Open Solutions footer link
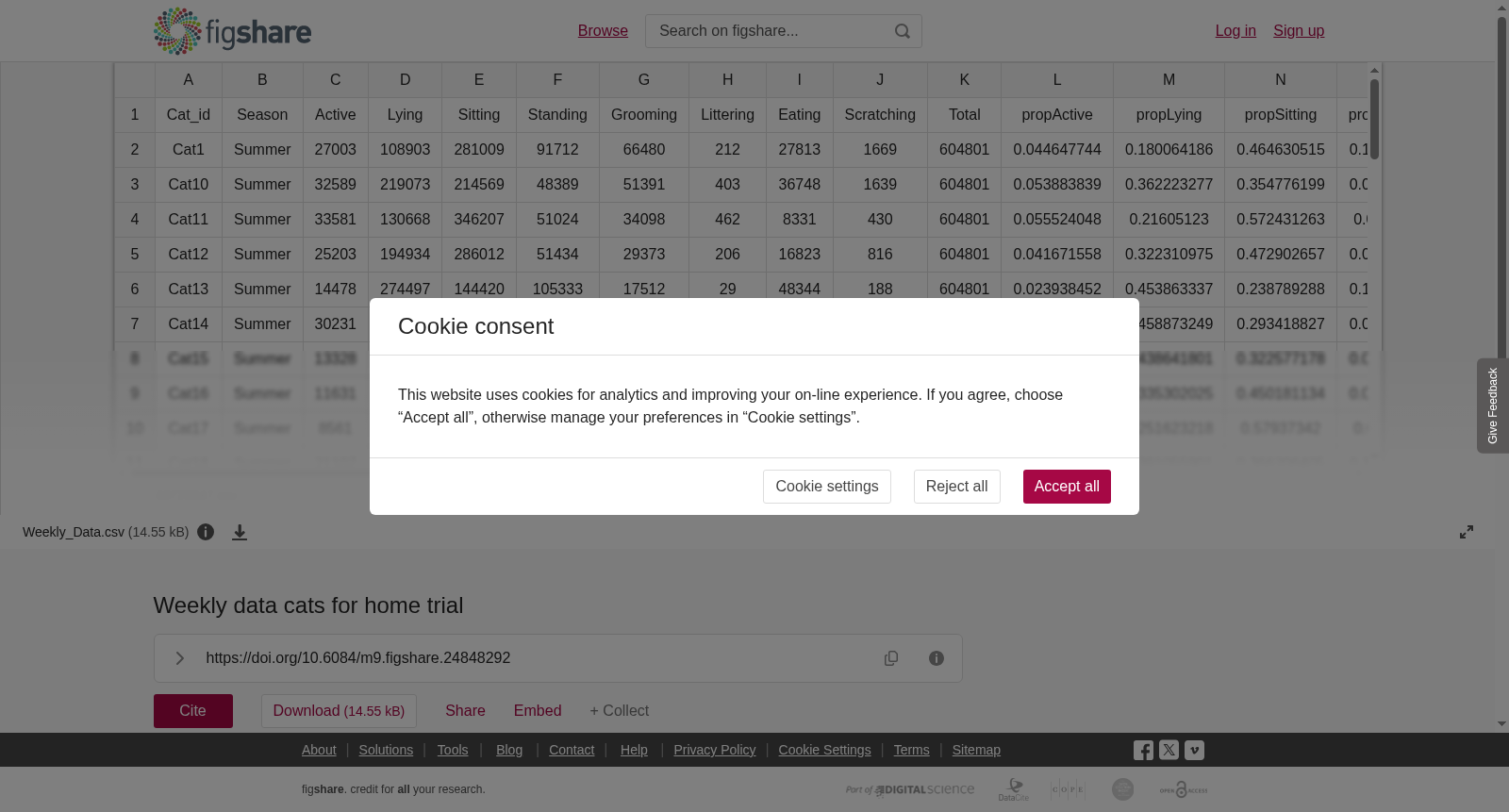Screen dimensions: 1509x812 pyautogui.click(x=386, y=750)
